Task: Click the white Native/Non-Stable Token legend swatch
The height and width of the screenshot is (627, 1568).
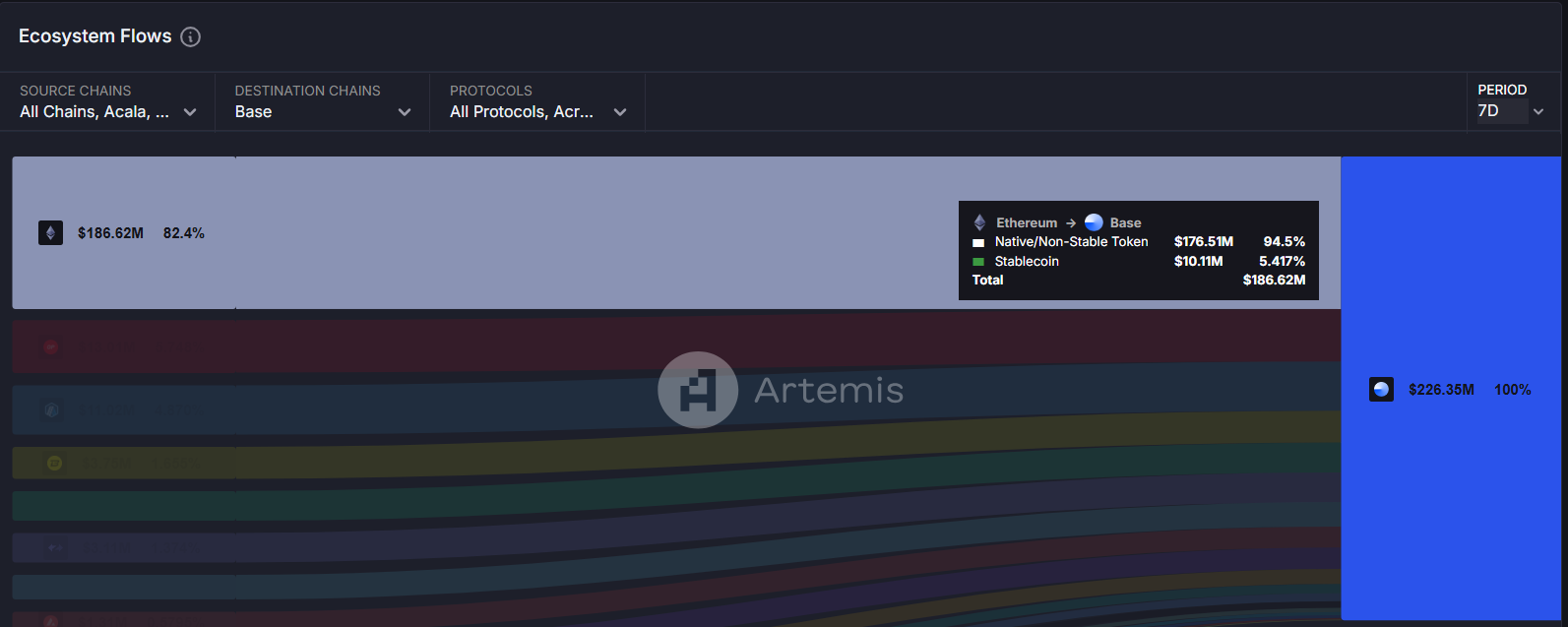Action: (978, 242)
